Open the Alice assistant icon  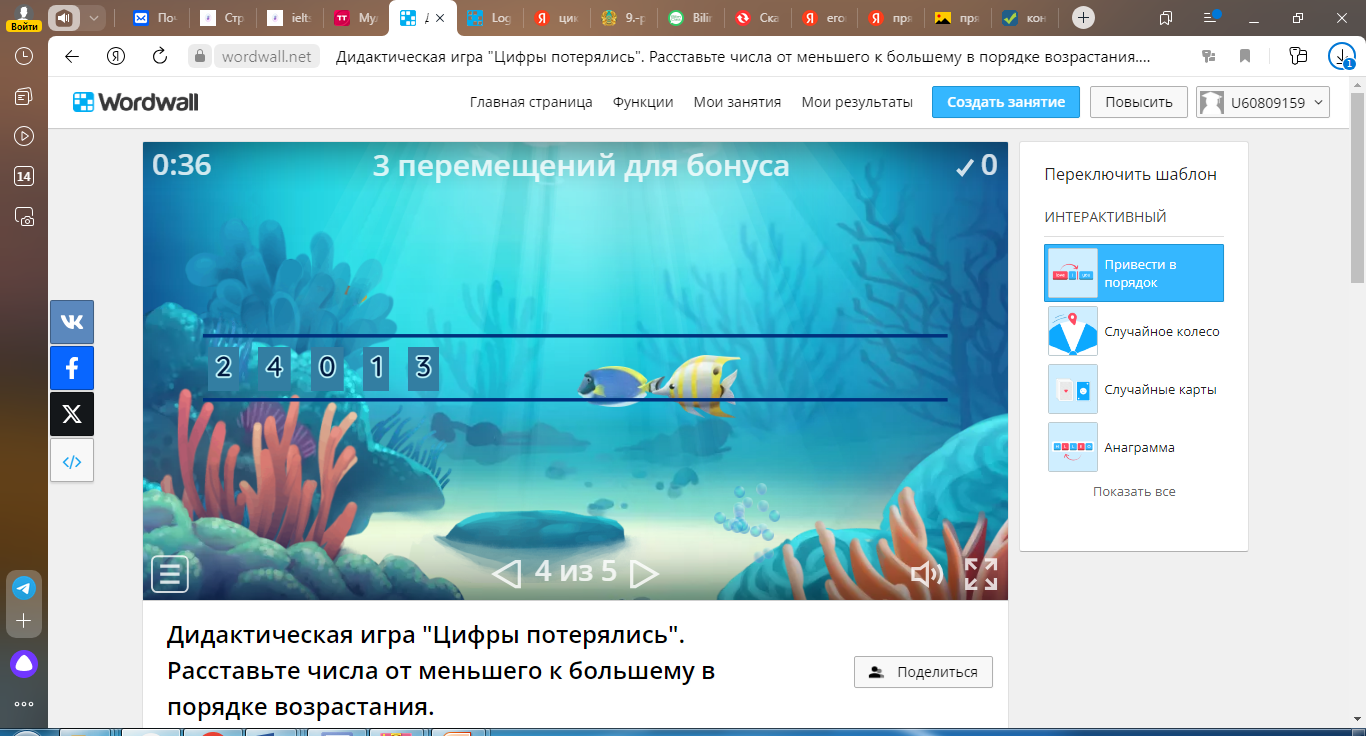pyautogui.click(x=24, y=663)
